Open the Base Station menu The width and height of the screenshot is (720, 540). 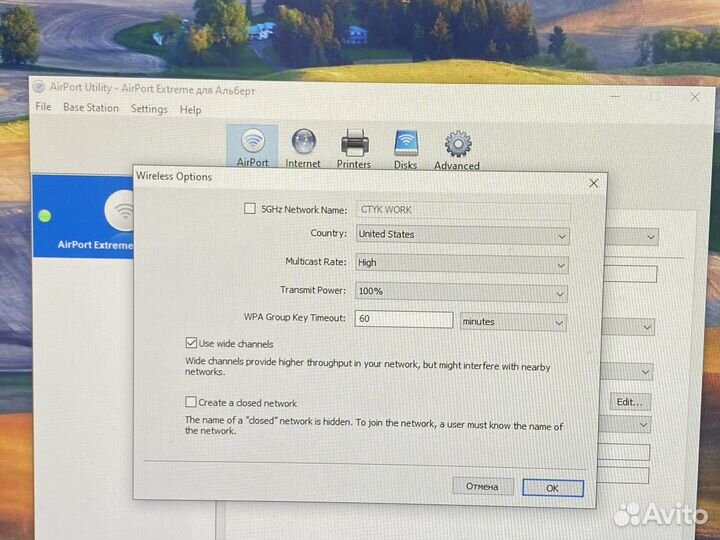91,107
